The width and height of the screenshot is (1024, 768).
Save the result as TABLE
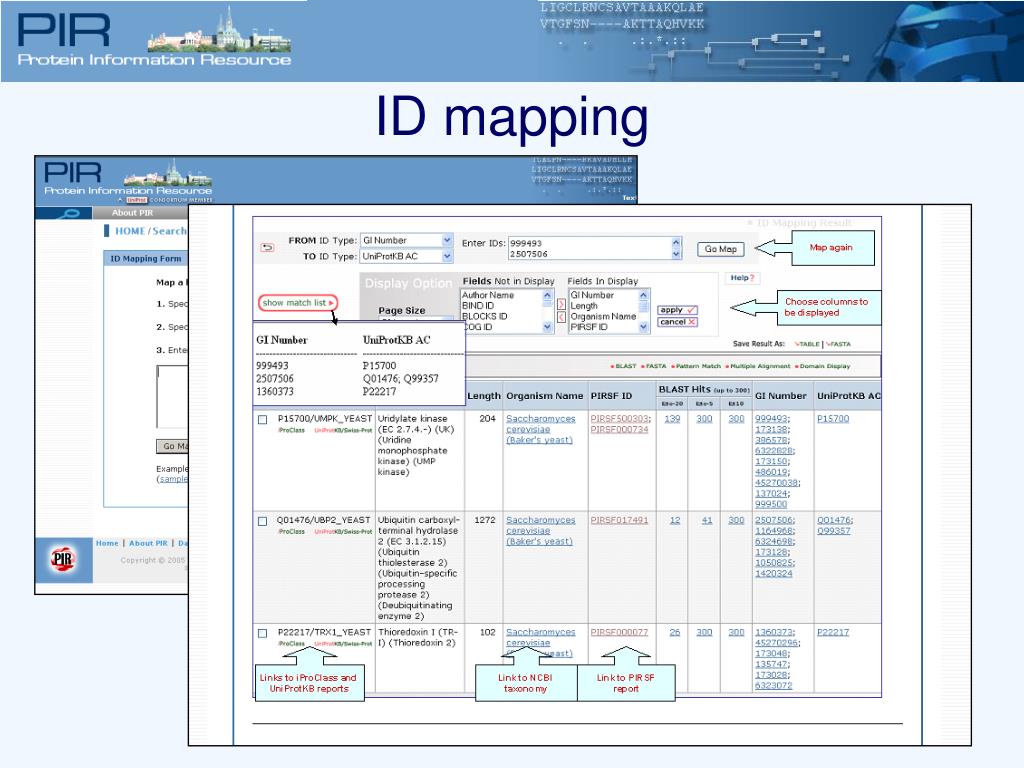tap(807, 344)
